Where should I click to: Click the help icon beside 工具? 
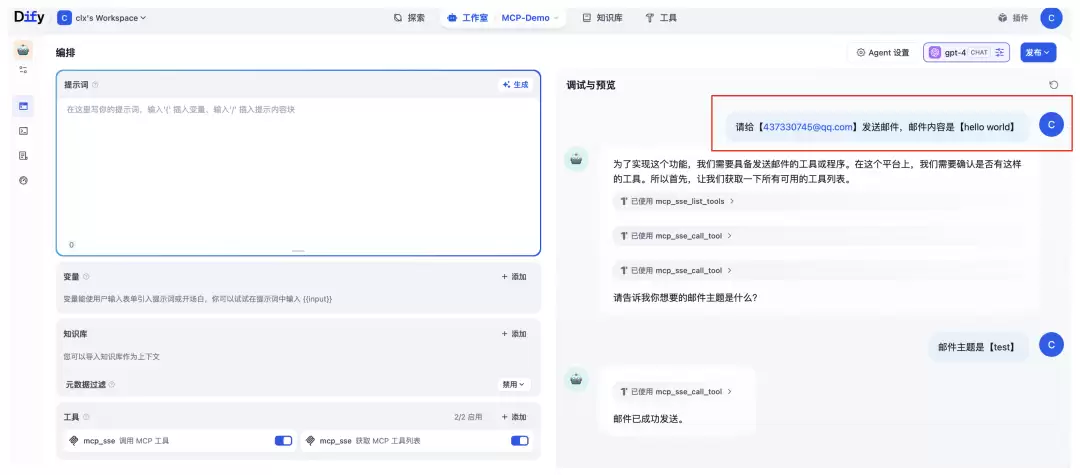pos(86,417)
